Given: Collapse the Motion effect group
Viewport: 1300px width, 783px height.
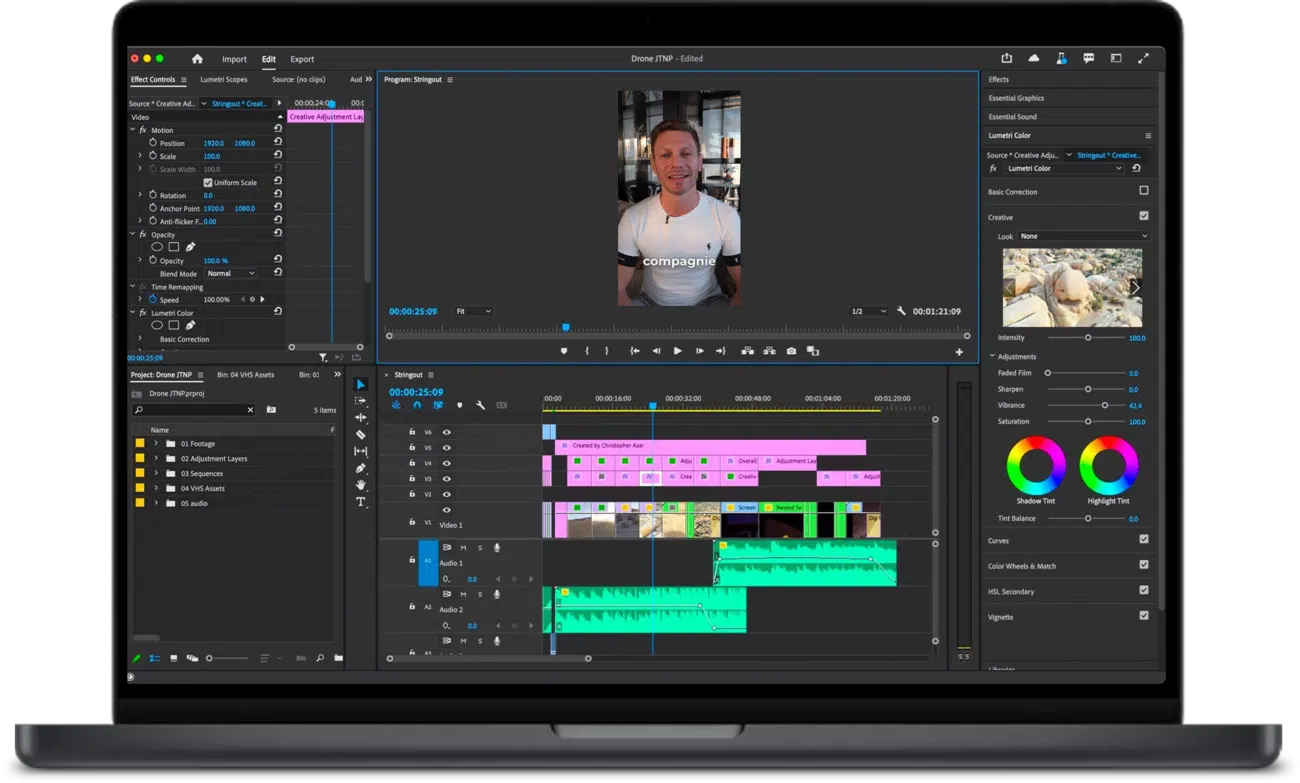Looking at the screenshot, I should [133, 130].
